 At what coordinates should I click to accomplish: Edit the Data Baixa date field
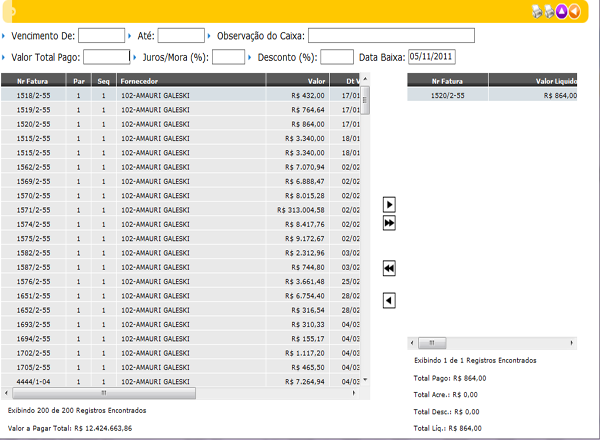431,57
